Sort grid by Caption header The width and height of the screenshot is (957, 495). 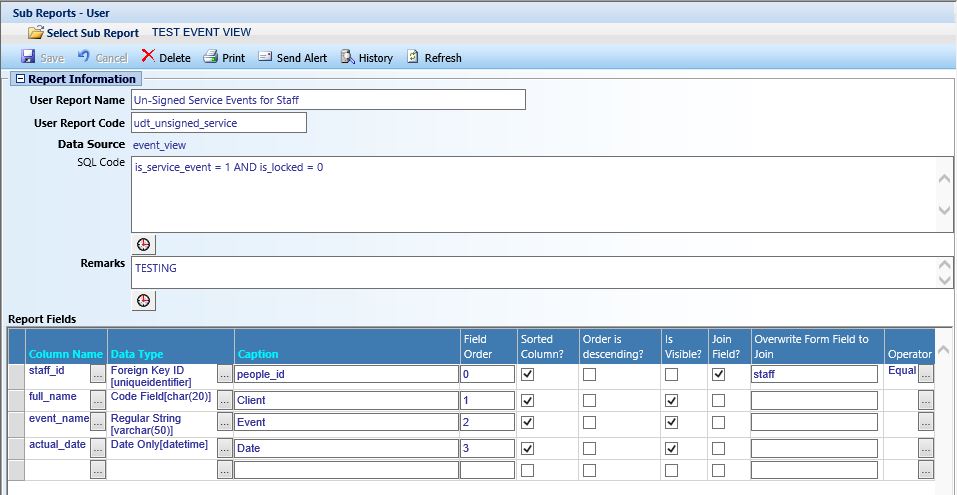point(258,354)
